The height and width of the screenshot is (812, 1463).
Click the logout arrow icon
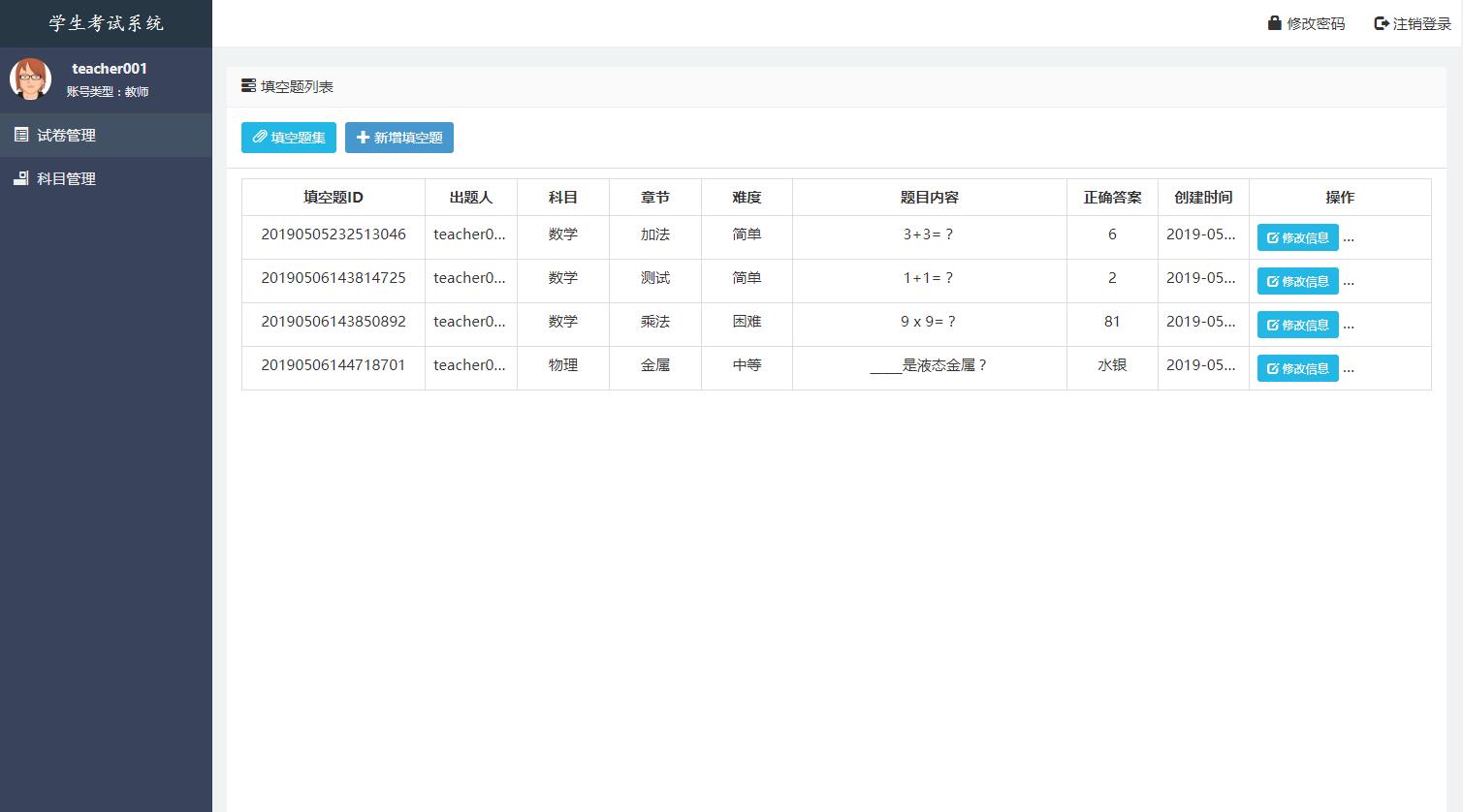1382,23
